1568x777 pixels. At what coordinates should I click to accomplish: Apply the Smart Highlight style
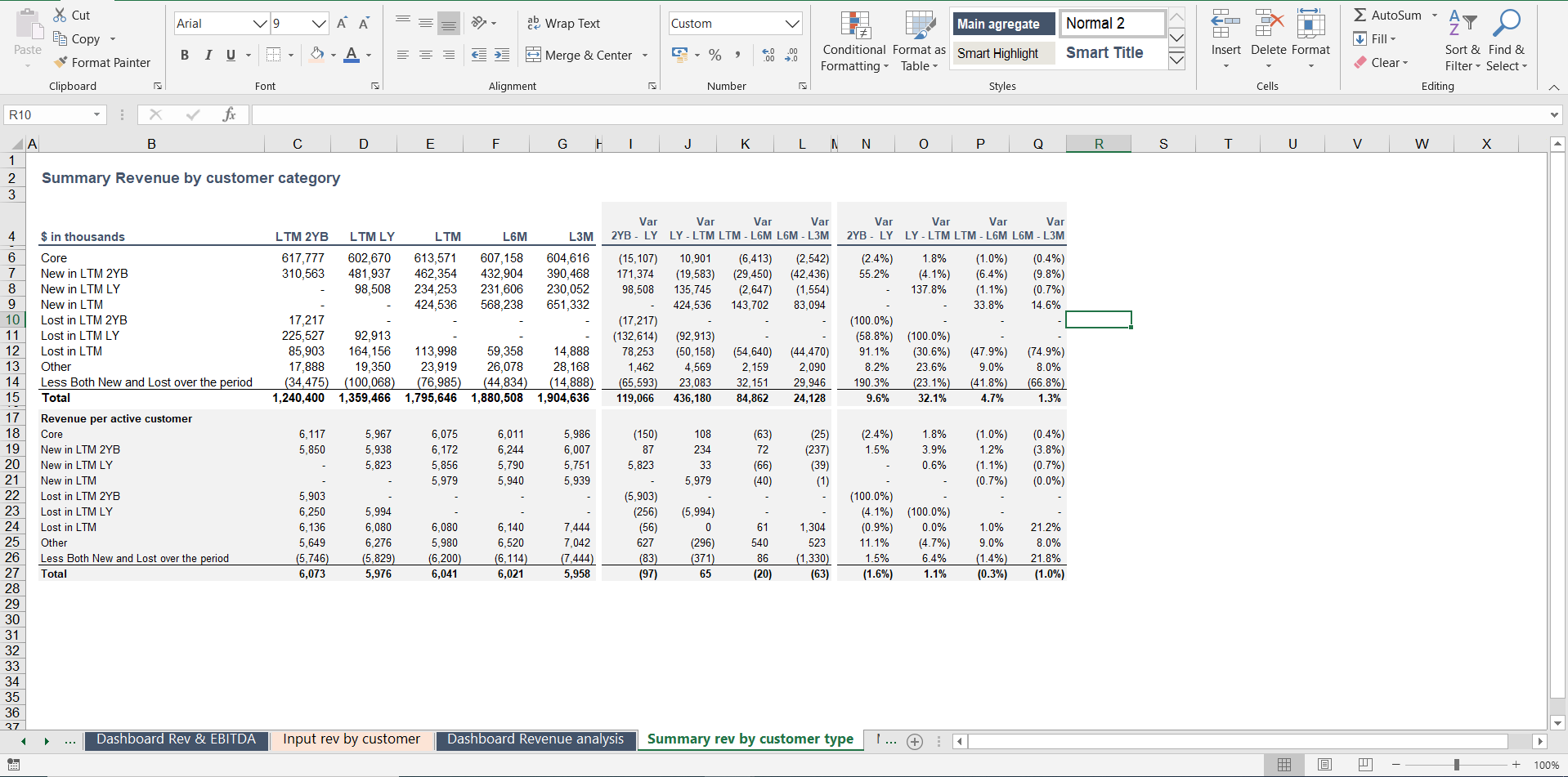coord(1003,53)
